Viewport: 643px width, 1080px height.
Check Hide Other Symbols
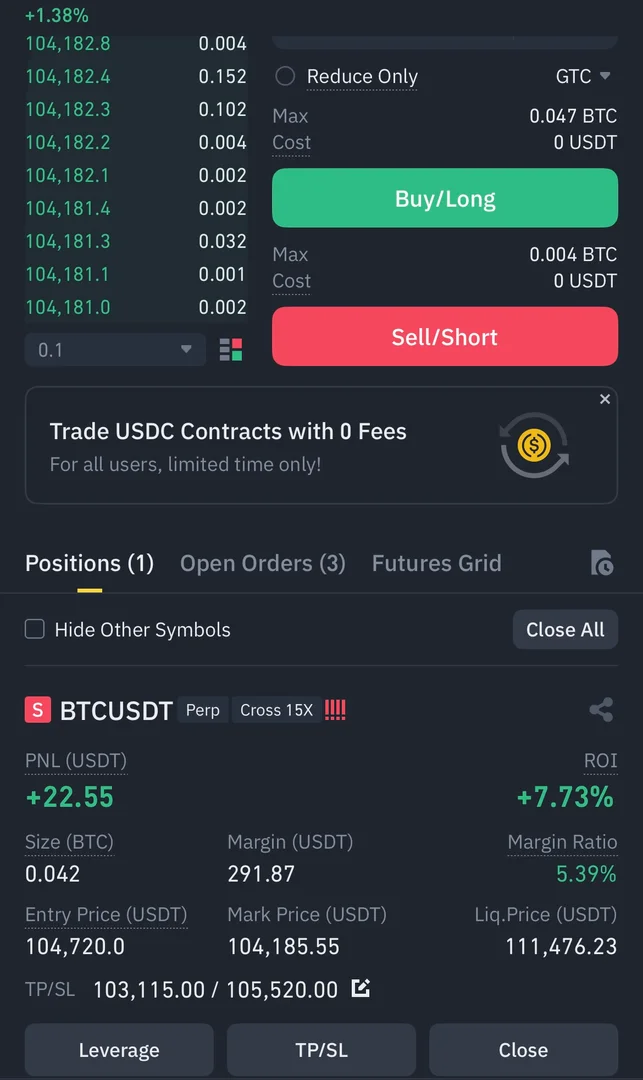[35, 629]
